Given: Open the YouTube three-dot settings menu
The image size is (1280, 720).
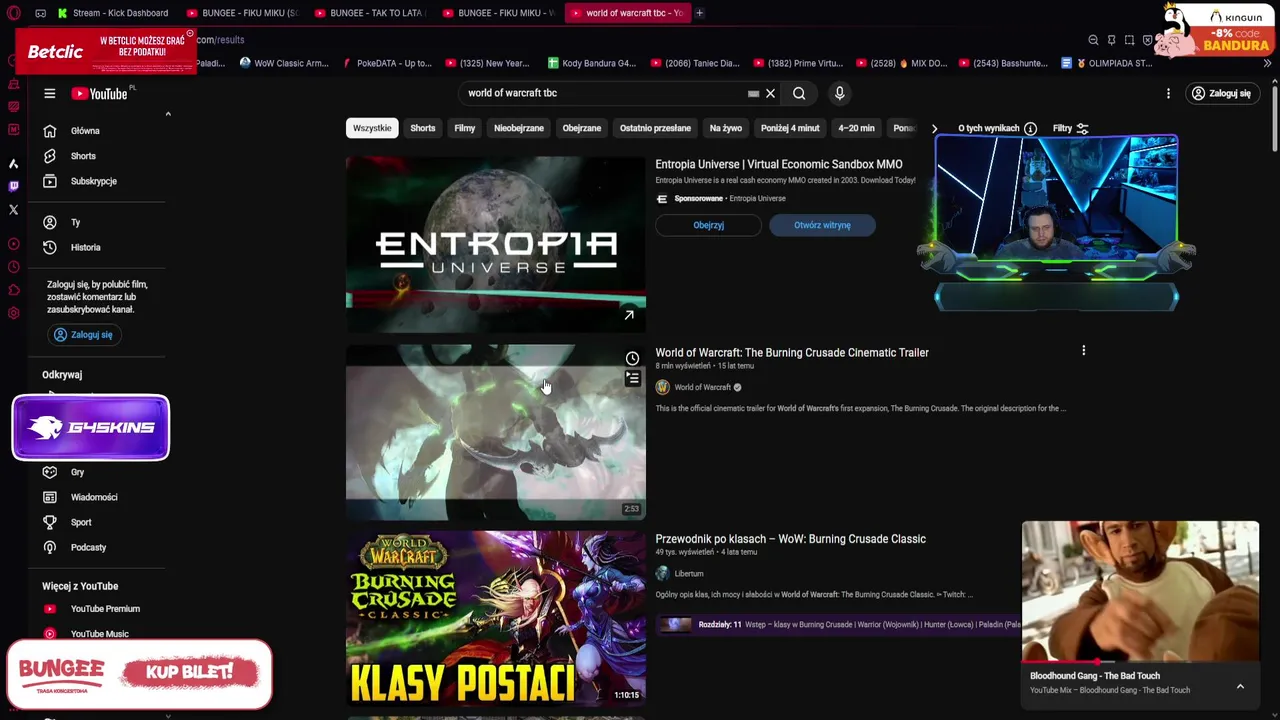Looking at the screenshot, I should [1168, 93].
